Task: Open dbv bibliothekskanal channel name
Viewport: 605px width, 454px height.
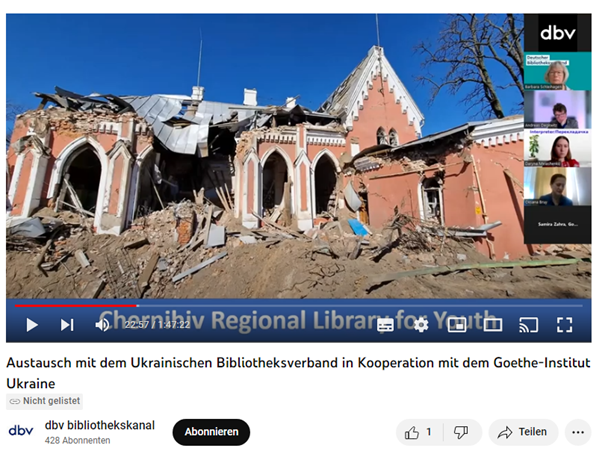Action: click(100, 425)
